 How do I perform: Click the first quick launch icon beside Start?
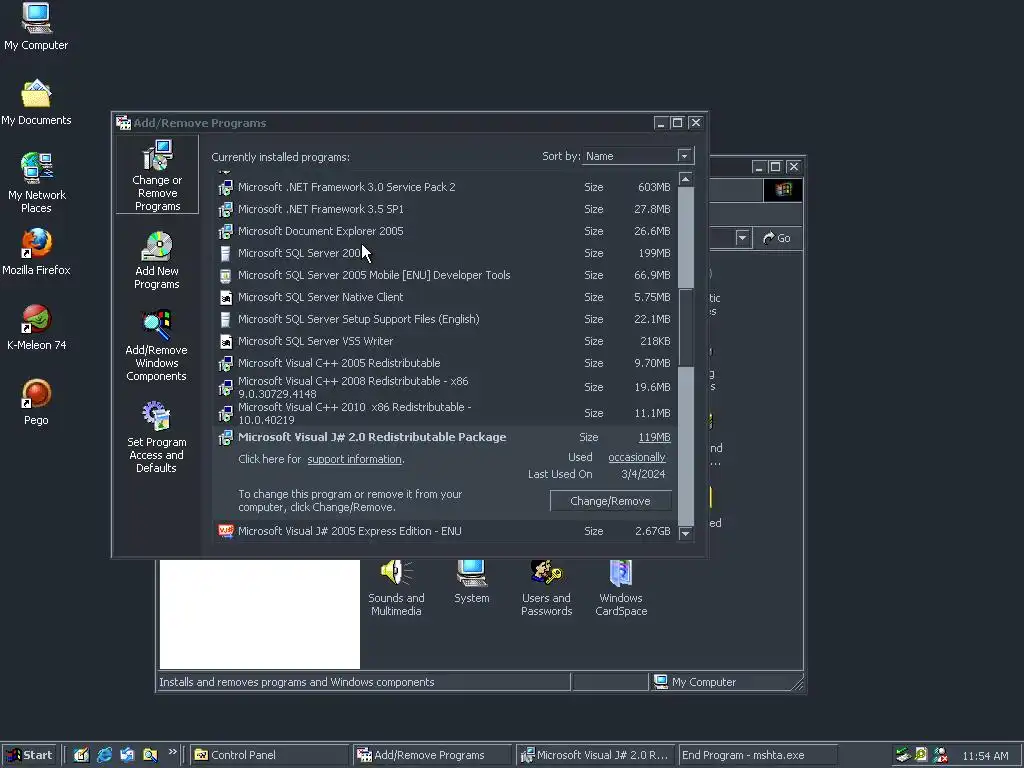click(x=82, y=755)
